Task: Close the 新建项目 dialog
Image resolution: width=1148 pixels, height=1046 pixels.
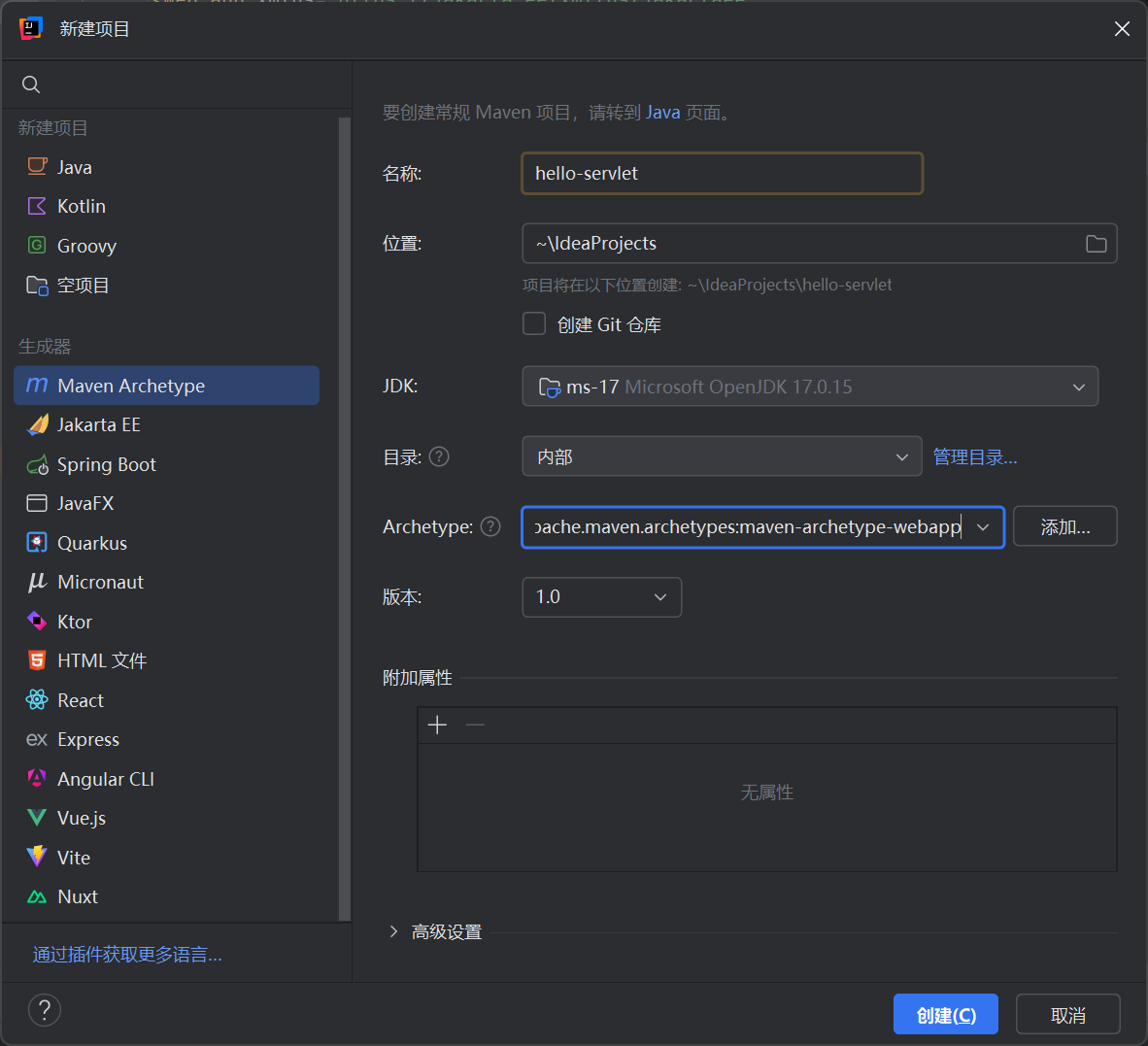Action: click(1122, 28)
